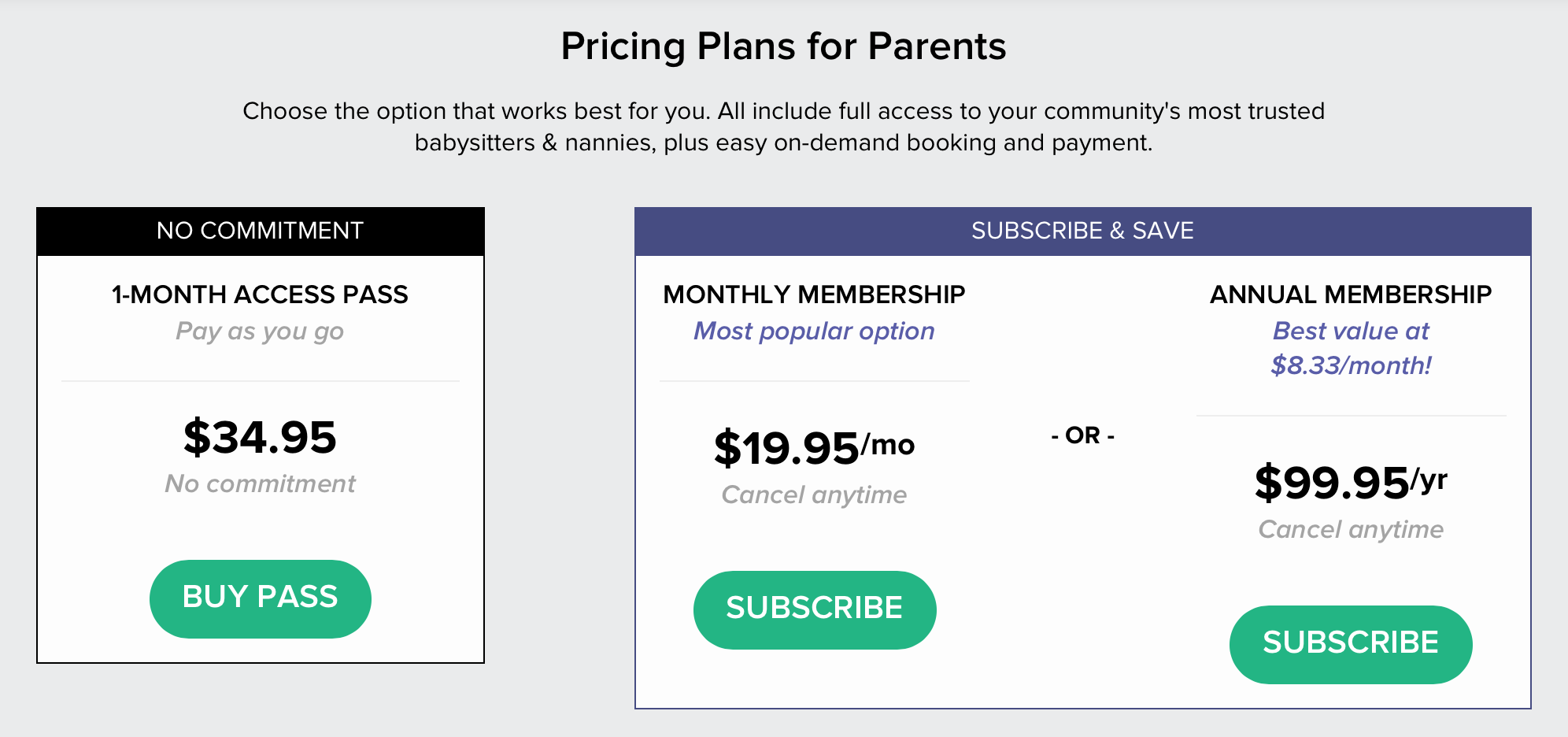Screen dimensions: 1568x737
Task: Select the MONTHLY MEMBERSHIP heading
Action: click(814, 294)
